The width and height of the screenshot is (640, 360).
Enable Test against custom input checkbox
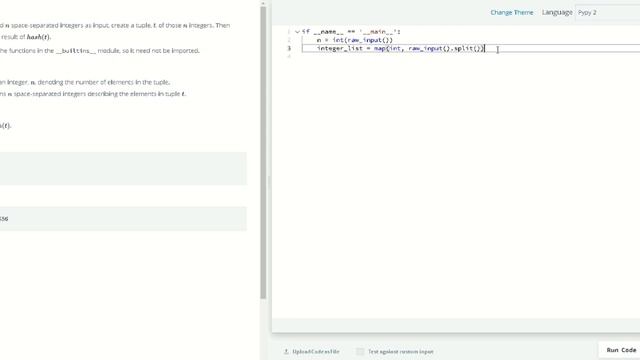(360, 351)
